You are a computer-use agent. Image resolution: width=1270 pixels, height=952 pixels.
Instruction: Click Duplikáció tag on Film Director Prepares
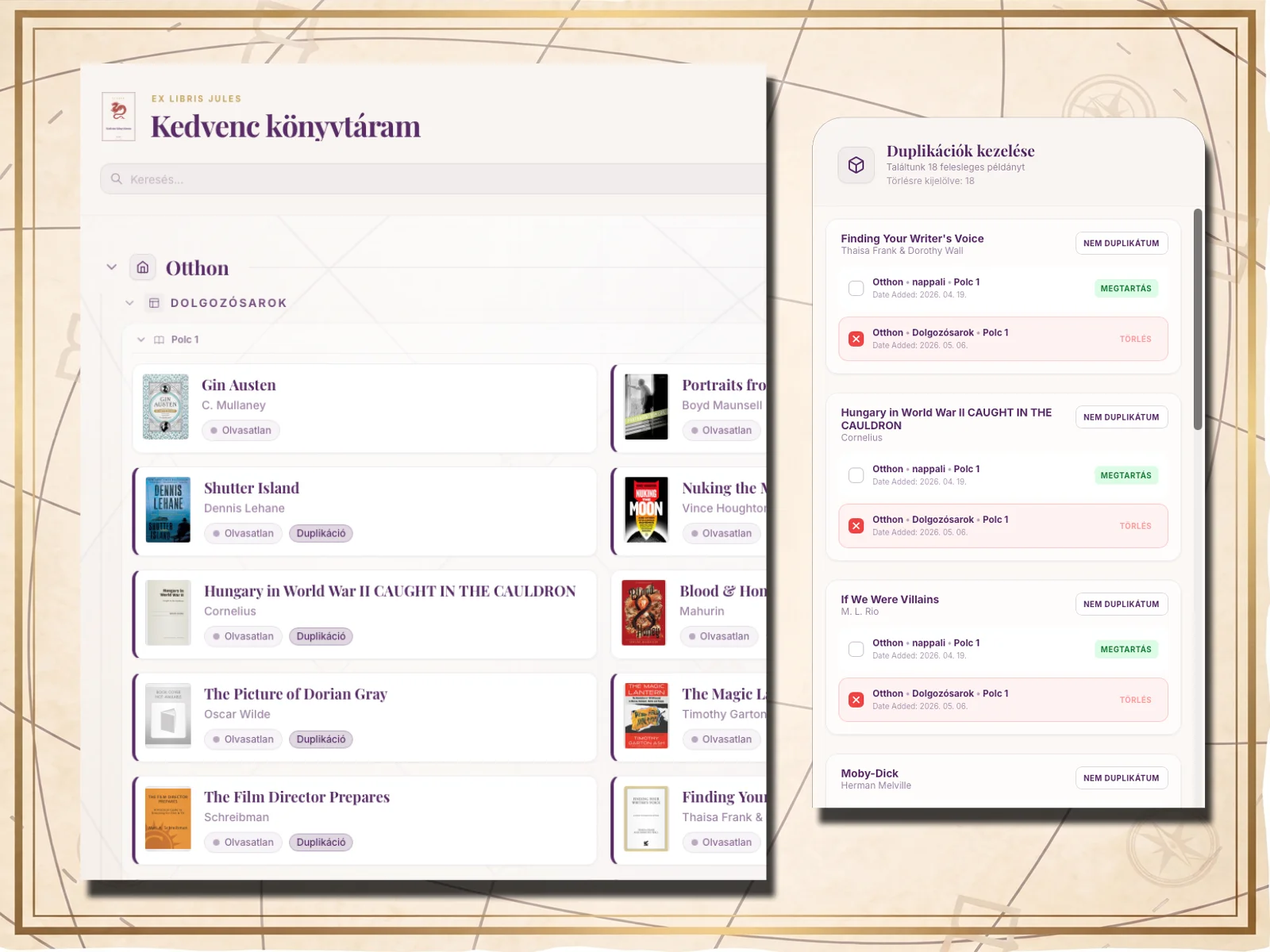[x=321, y=843]
